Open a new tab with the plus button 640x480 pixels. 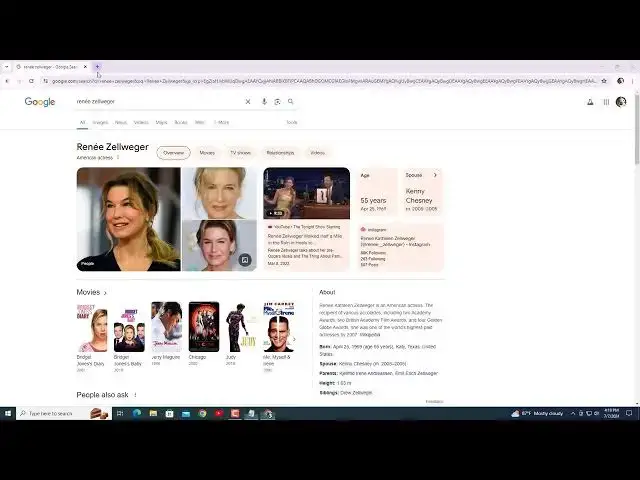[98, 67]
